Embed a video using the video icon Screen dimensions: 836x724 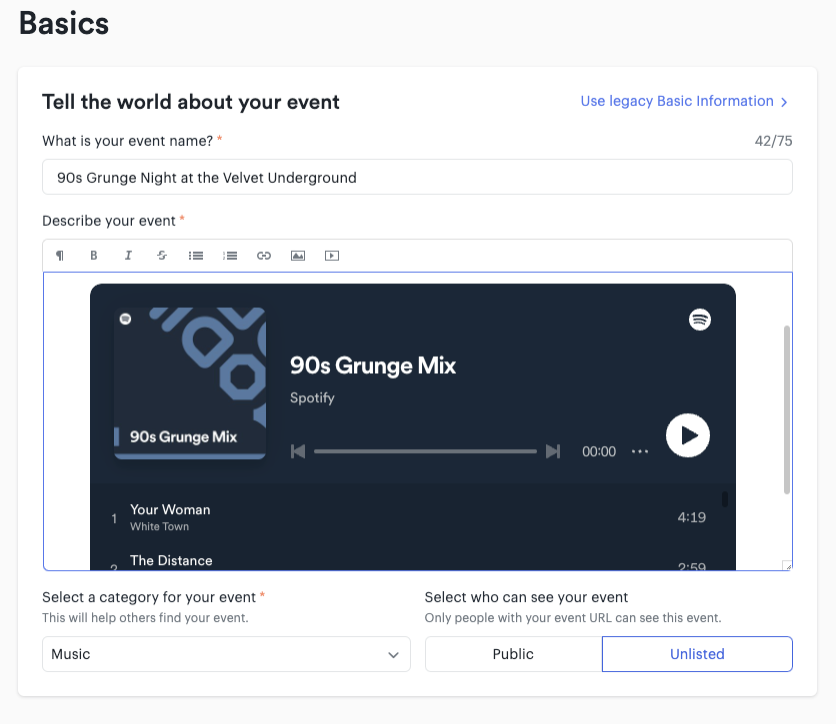pos(332,256)
